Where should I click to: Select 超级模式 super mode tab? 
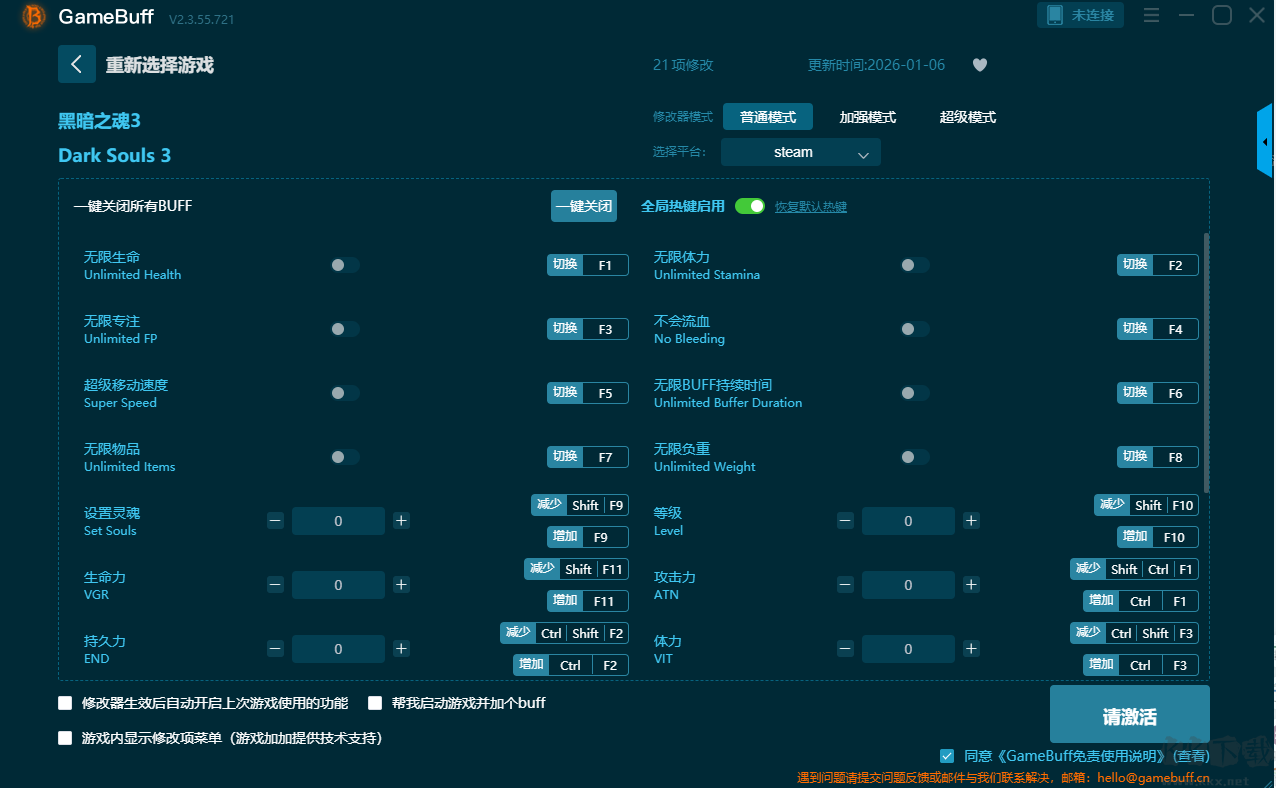(967, 117)
